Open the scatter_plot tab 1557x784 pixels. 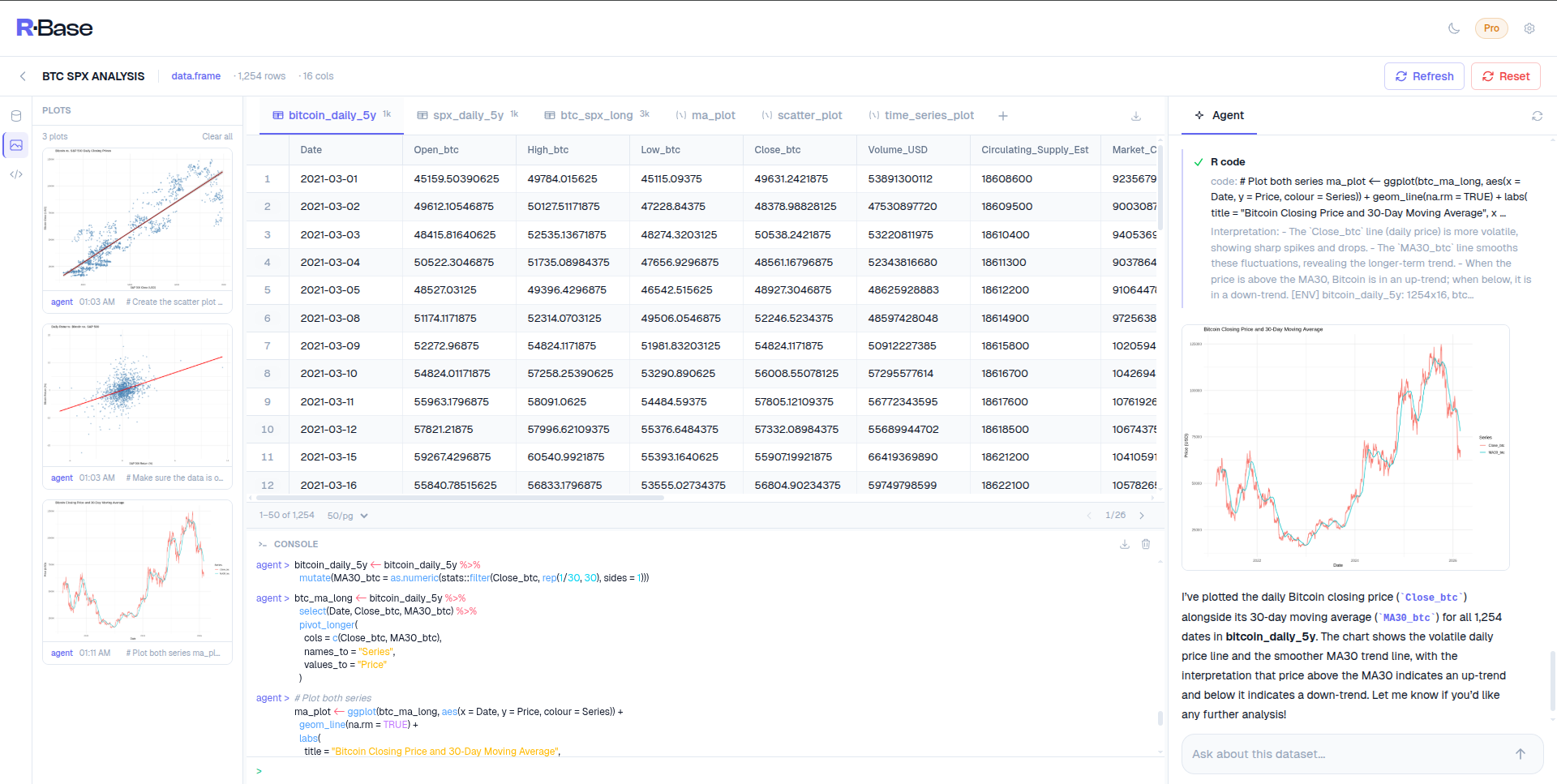810,114
